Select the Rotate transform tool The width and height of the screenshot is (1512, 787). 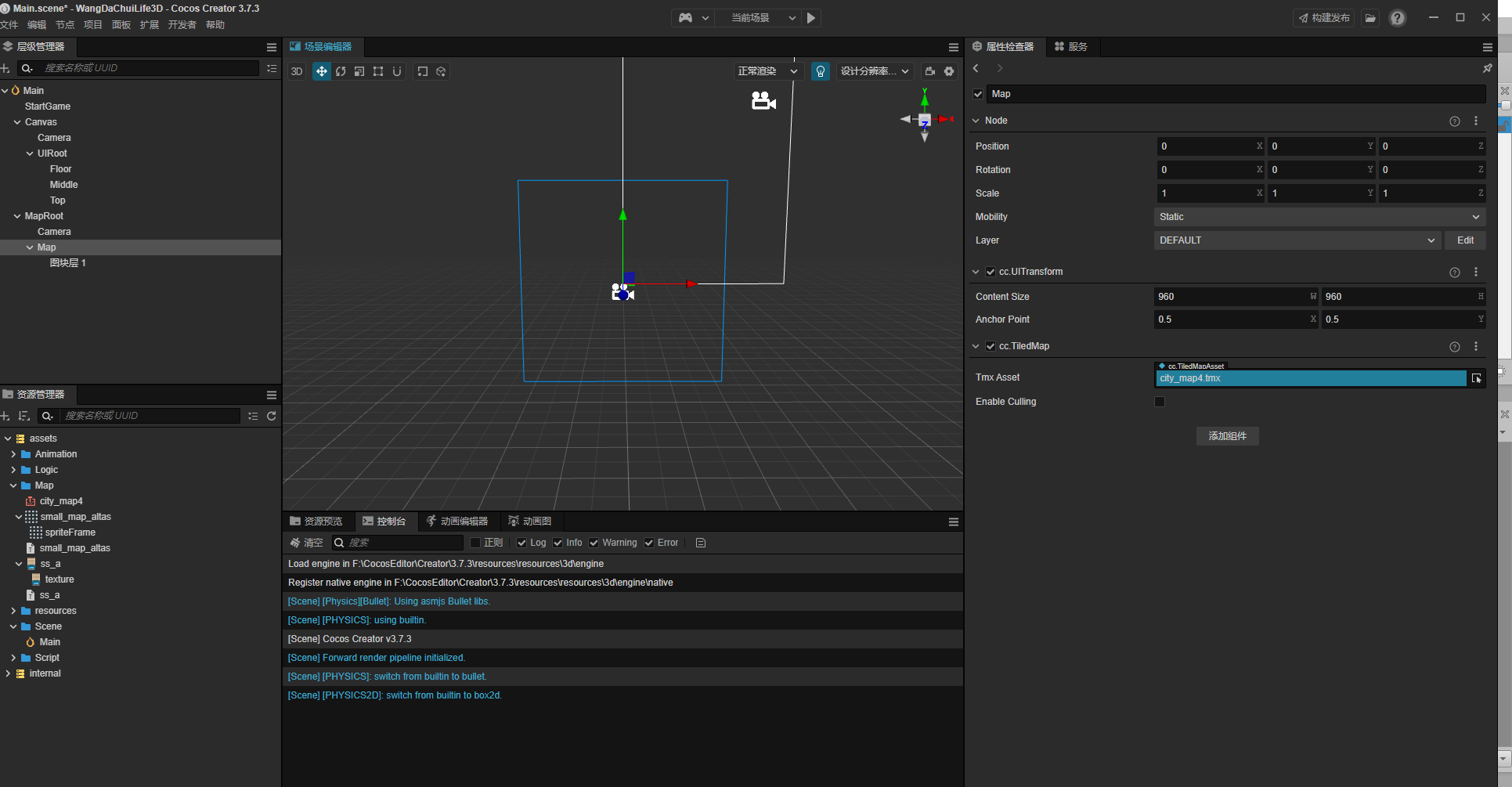click(341, 71)
